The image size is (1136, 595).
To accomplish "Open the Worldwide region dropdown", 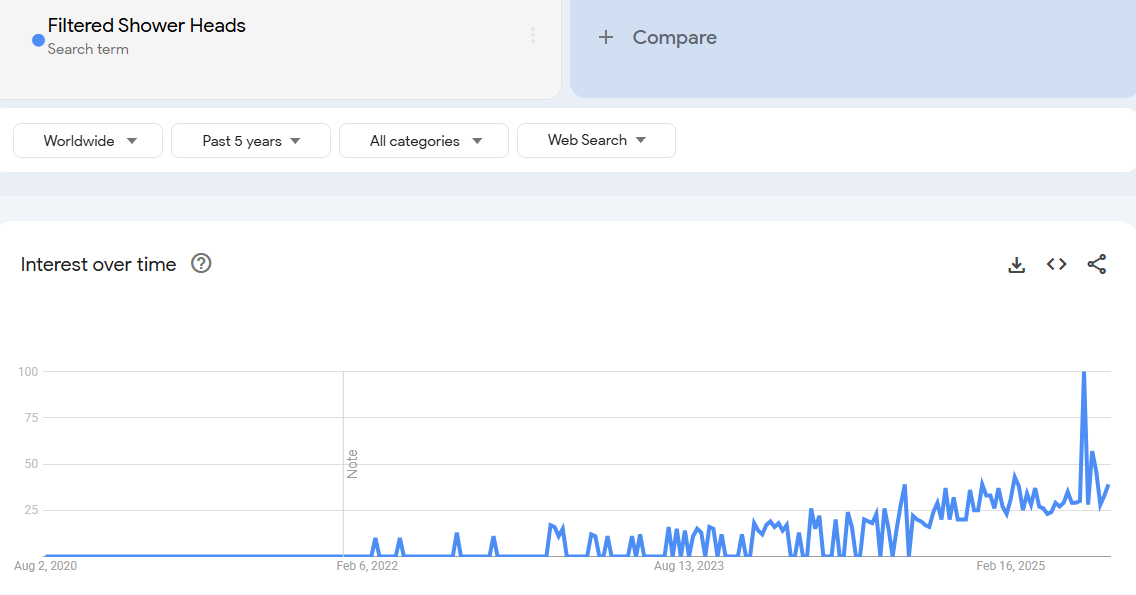I will click(x=88, y=141).
